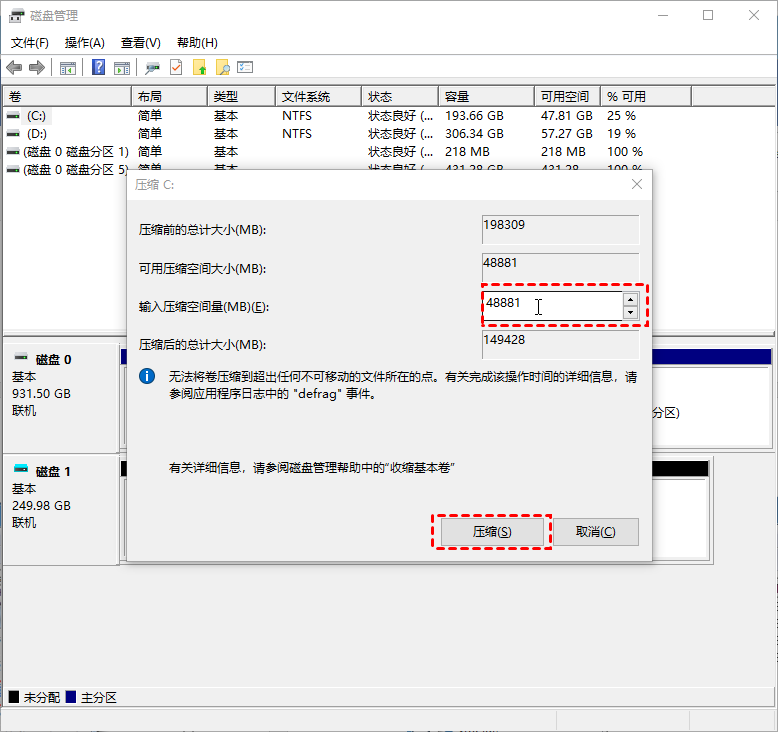This screenshot has width=778, height=732.
Task: Sort by the 布局 column header
Action: coord(169,96)
